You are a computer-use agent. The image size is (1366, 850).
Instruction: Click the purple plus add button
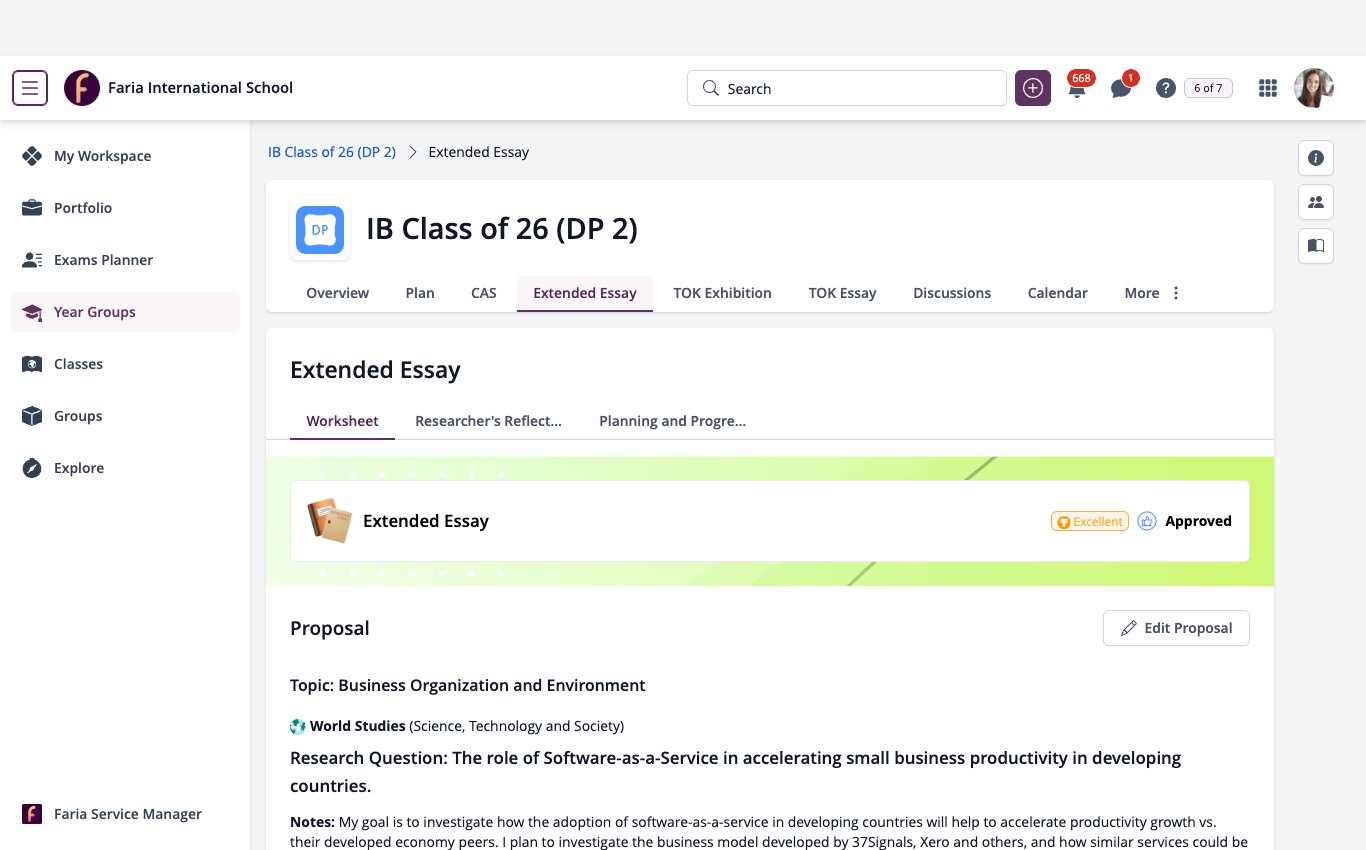click(1033, 88)
